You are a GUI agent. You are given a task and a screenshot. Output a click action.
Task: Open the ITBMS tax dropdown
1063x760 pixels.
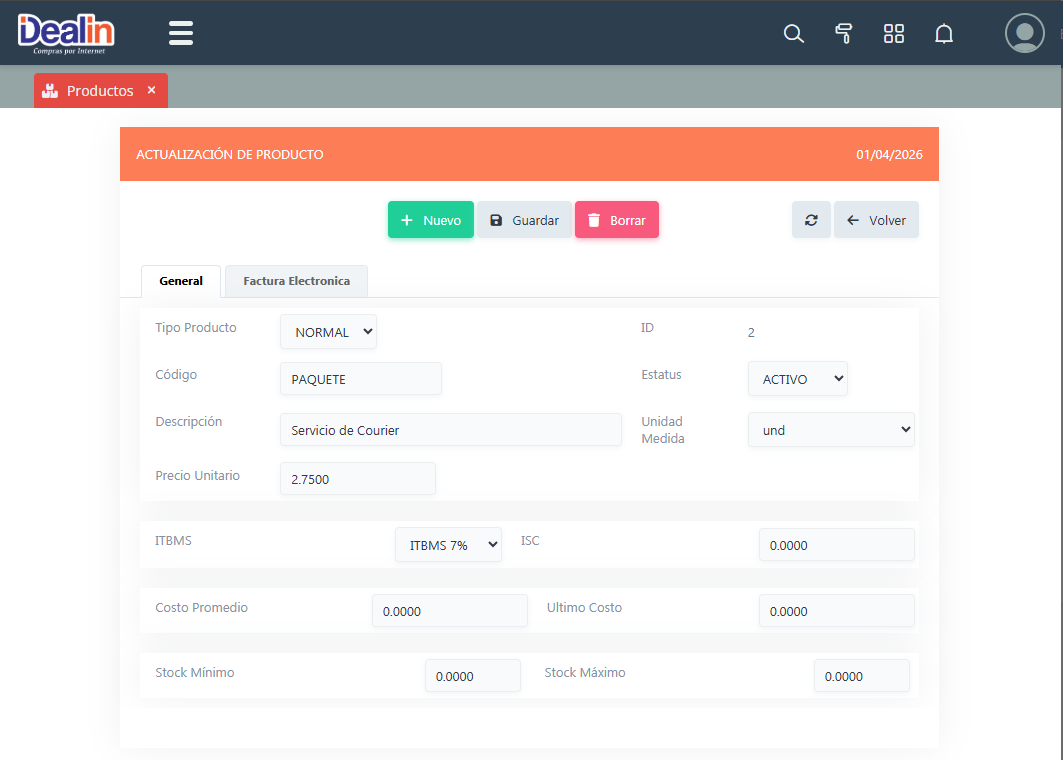448,545
